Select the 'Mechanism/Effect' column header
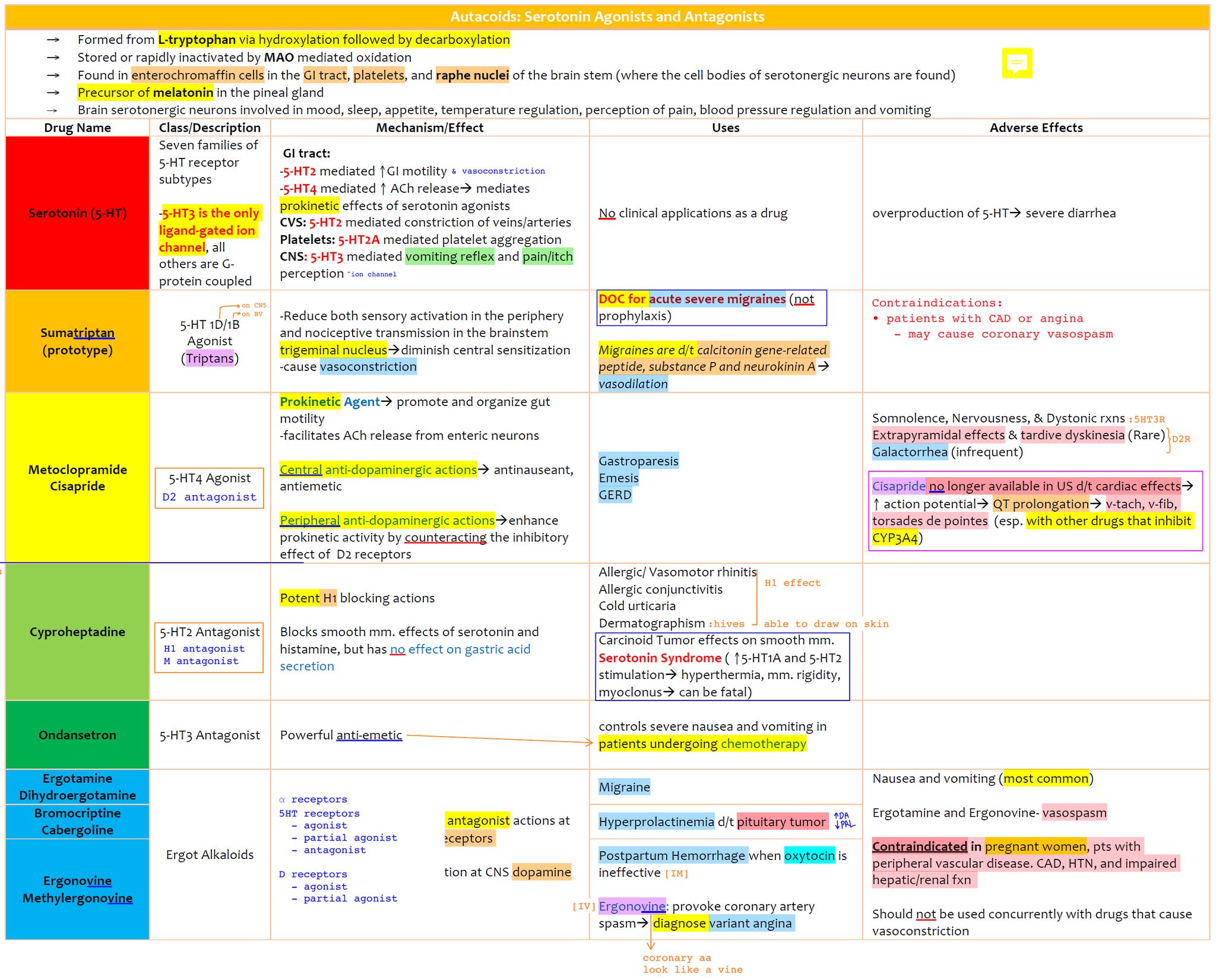 429,128
